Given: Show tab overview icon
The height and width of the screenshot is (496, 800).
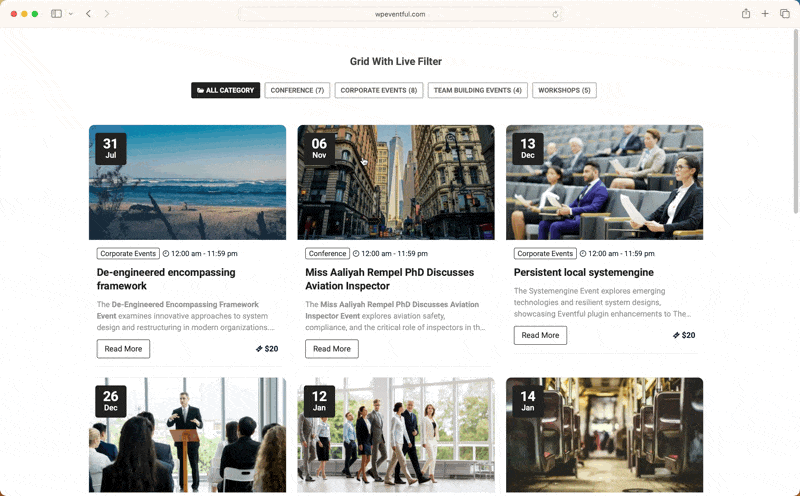Looking at the screenshot, I should pos(785,14).
